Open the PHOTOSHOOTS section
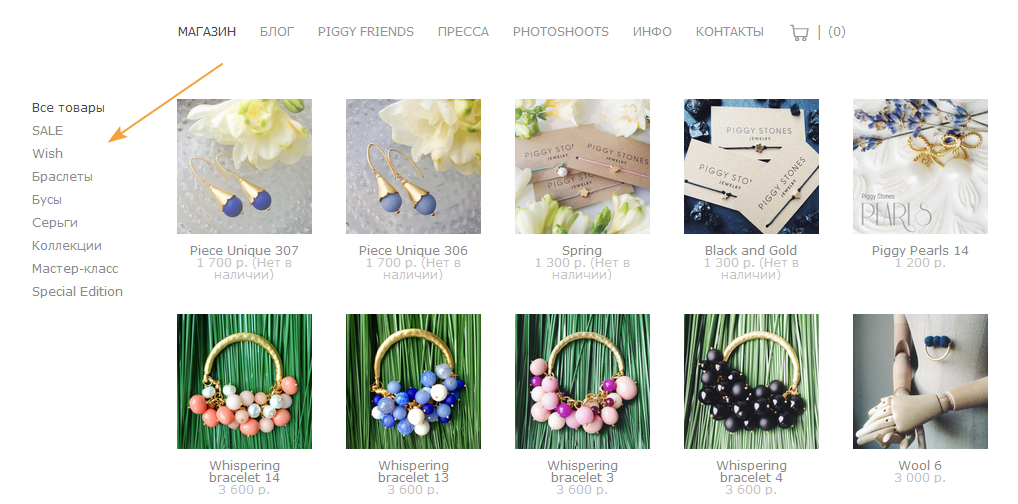Viewport: 1018px width, 504px height. pos(561,32)
